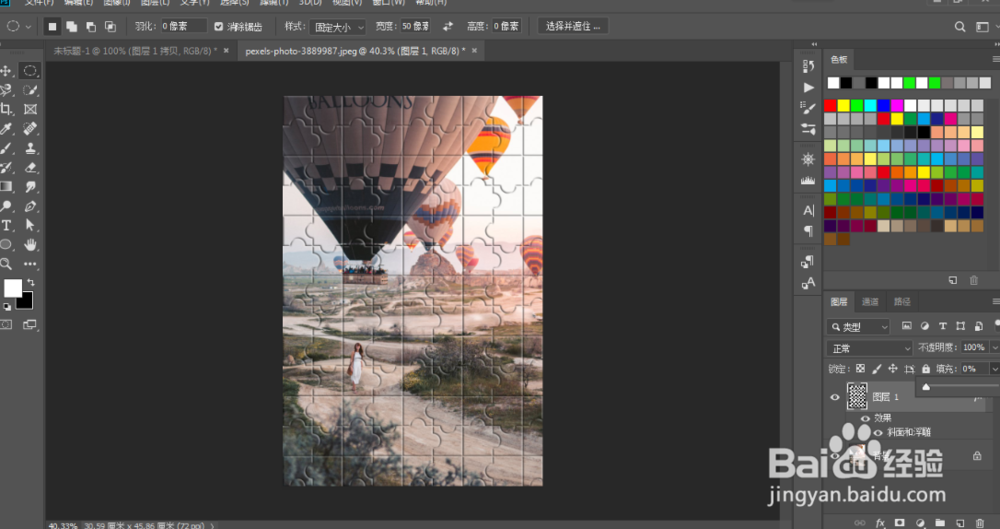Click the fill slider handle
The width and height of the screenshot is (1000, 529).
926,387
